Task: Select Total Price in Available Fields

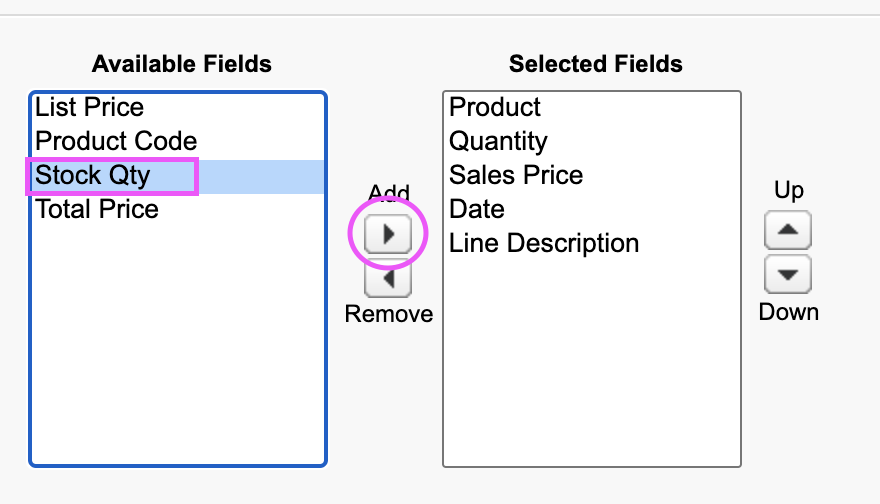Action: click(97, 209)
